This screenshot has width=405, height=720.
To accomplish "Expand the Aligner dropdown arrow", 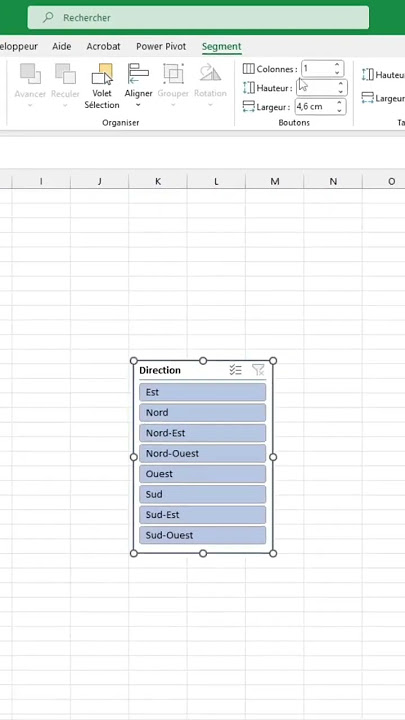I will click(x=138, y=105).
